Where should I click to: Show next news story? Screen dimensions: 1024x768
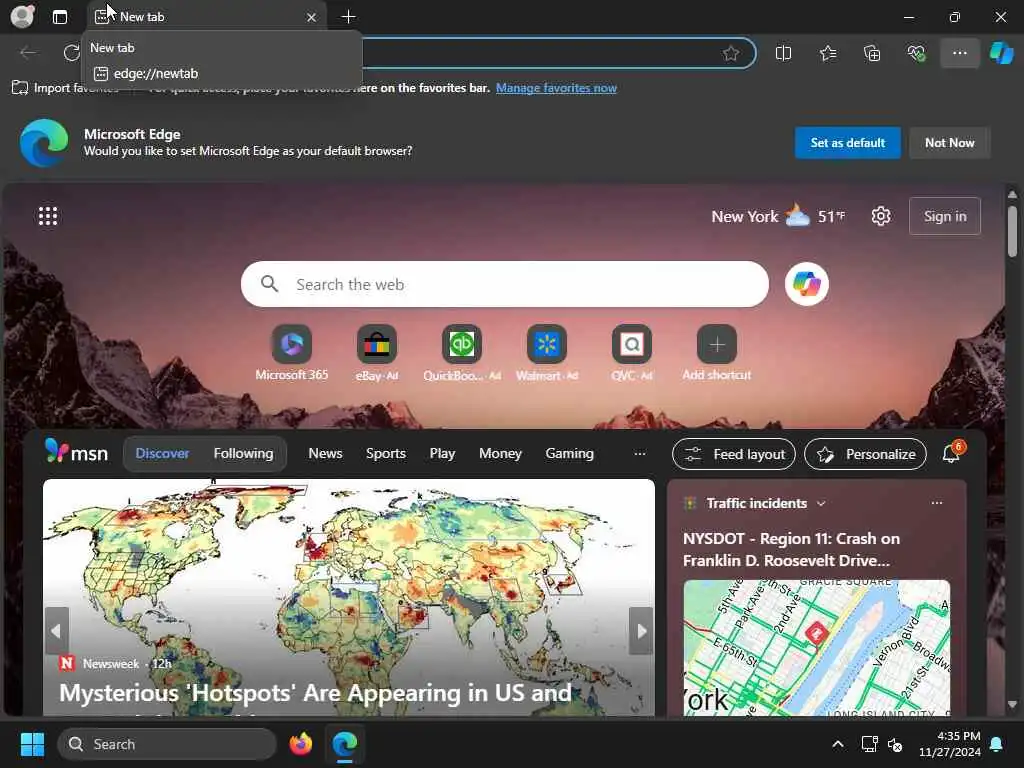pyautogui.click(x=641, y=630)
